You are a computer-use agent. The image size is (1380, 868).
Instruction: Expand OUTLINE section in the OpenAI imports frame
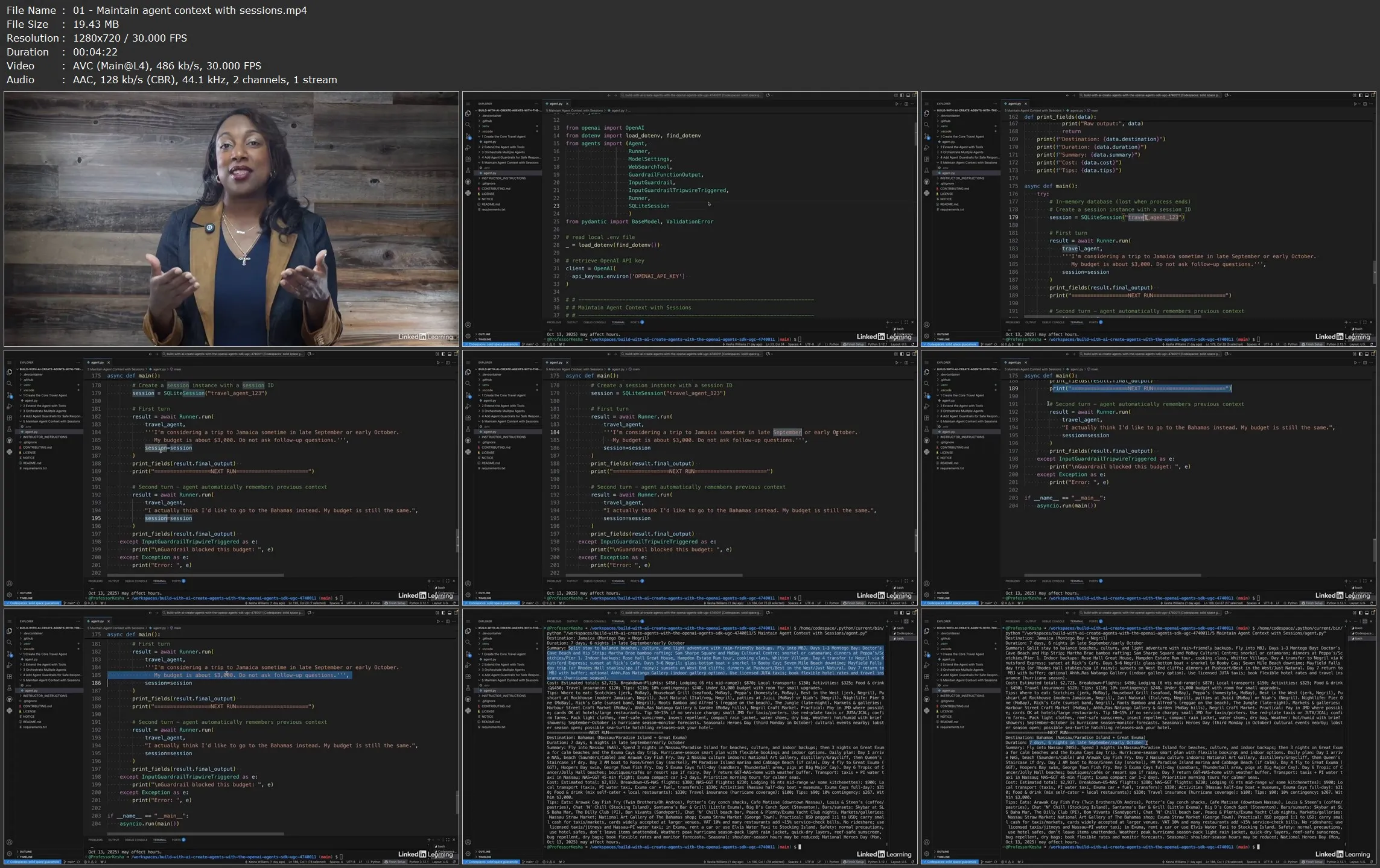[484, 334]
